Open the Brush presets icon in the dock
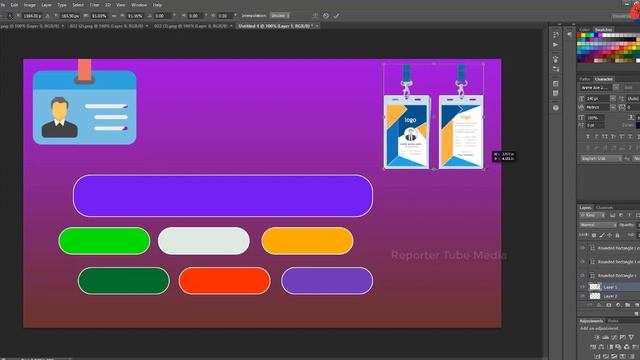 click(x=556, y=60)
